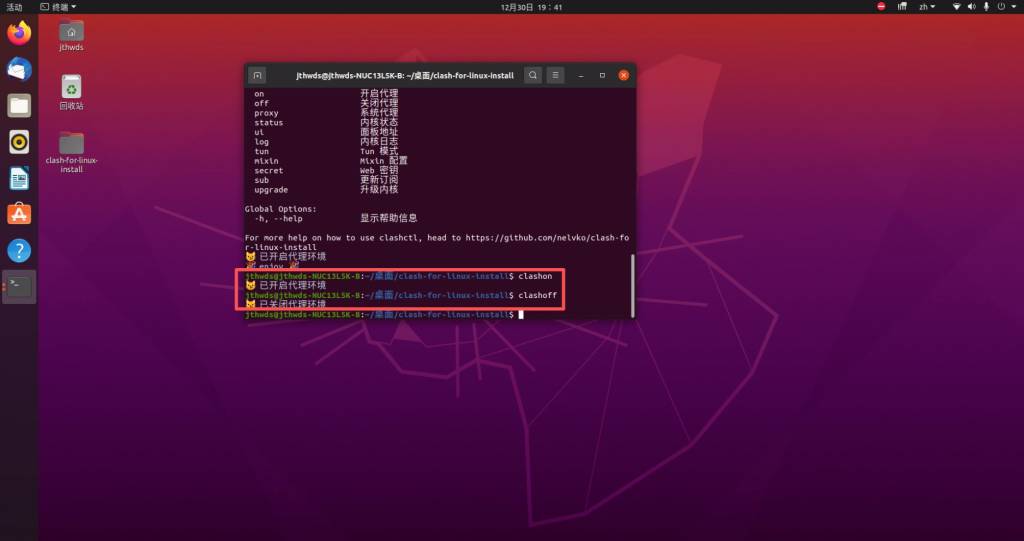The width and height of the screenshot is (1024, 541).
Task: Open the Help icon in dock
Action: 19,250
